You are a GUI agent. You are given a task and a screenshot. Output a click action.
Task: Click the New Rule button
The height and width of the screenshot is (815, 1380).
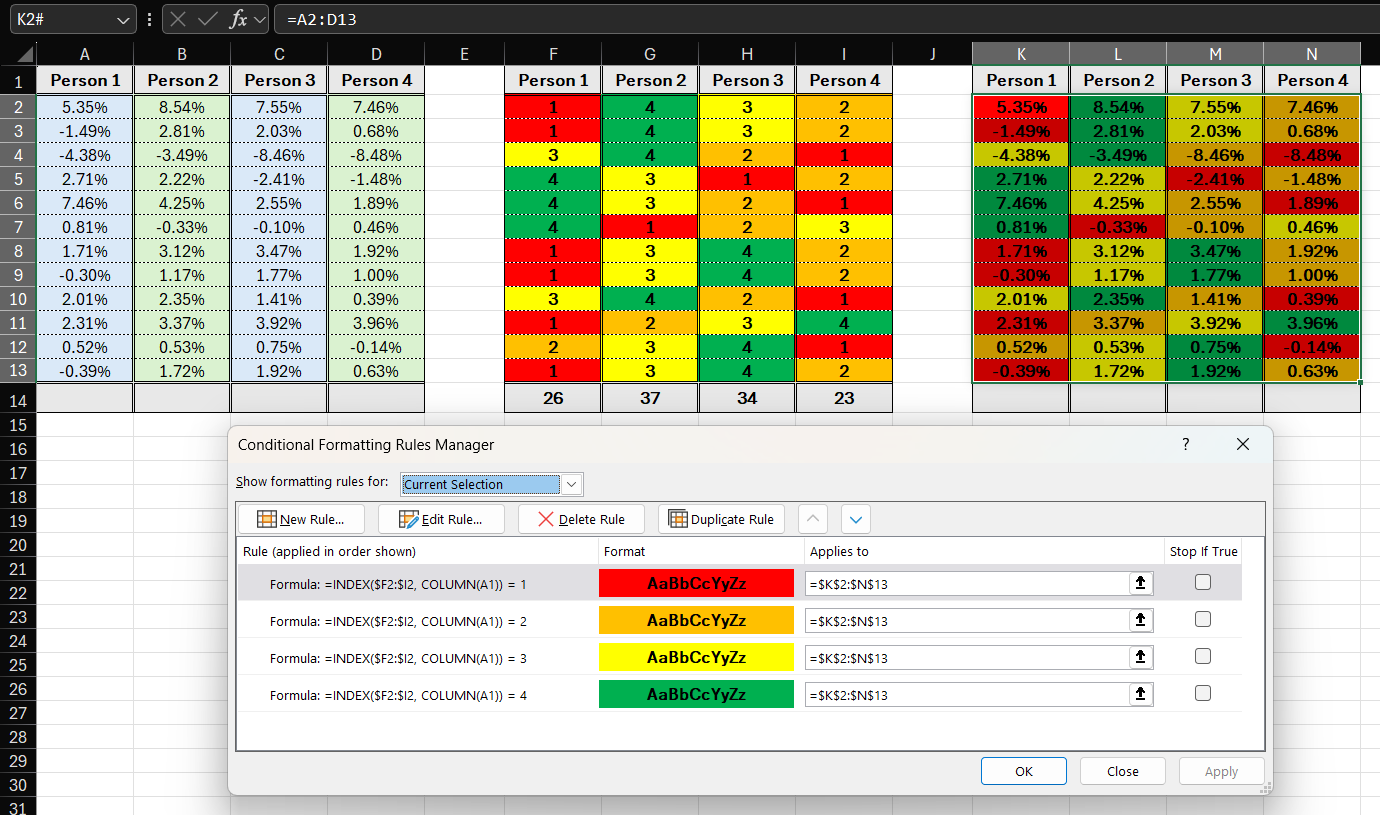point(301,519)
